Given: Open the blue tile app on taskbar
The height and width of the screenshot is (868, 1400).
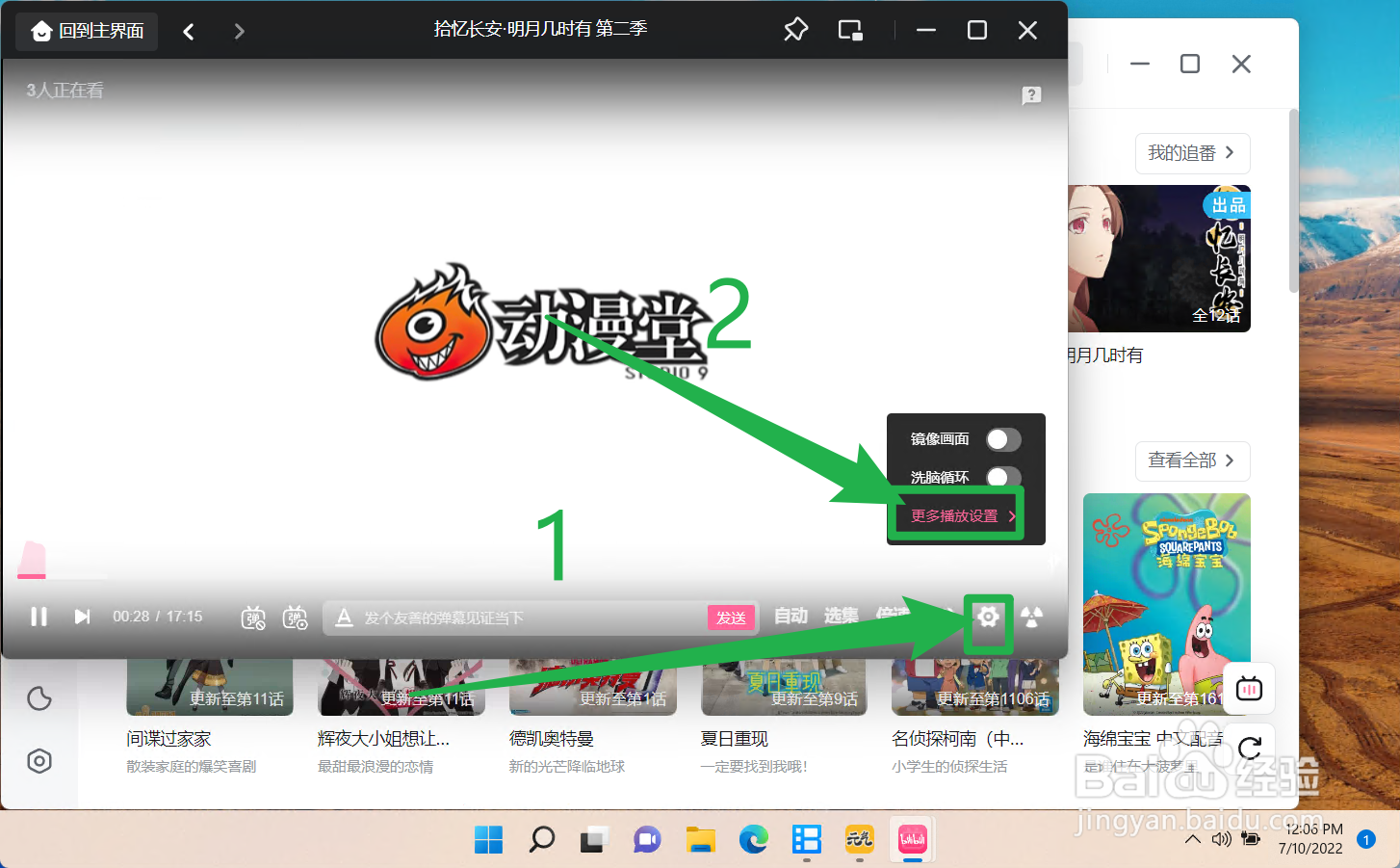Looking at the screenshot, I should [x=806, y=840].
